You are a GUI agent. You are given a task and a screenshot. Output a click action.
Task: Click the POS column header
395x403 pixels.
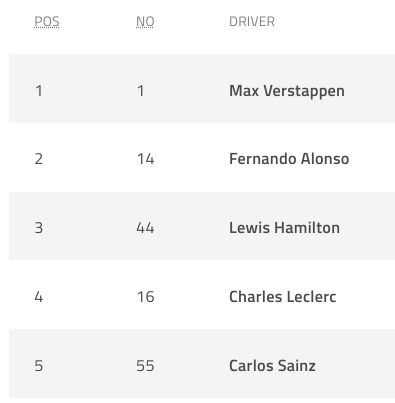47,22
